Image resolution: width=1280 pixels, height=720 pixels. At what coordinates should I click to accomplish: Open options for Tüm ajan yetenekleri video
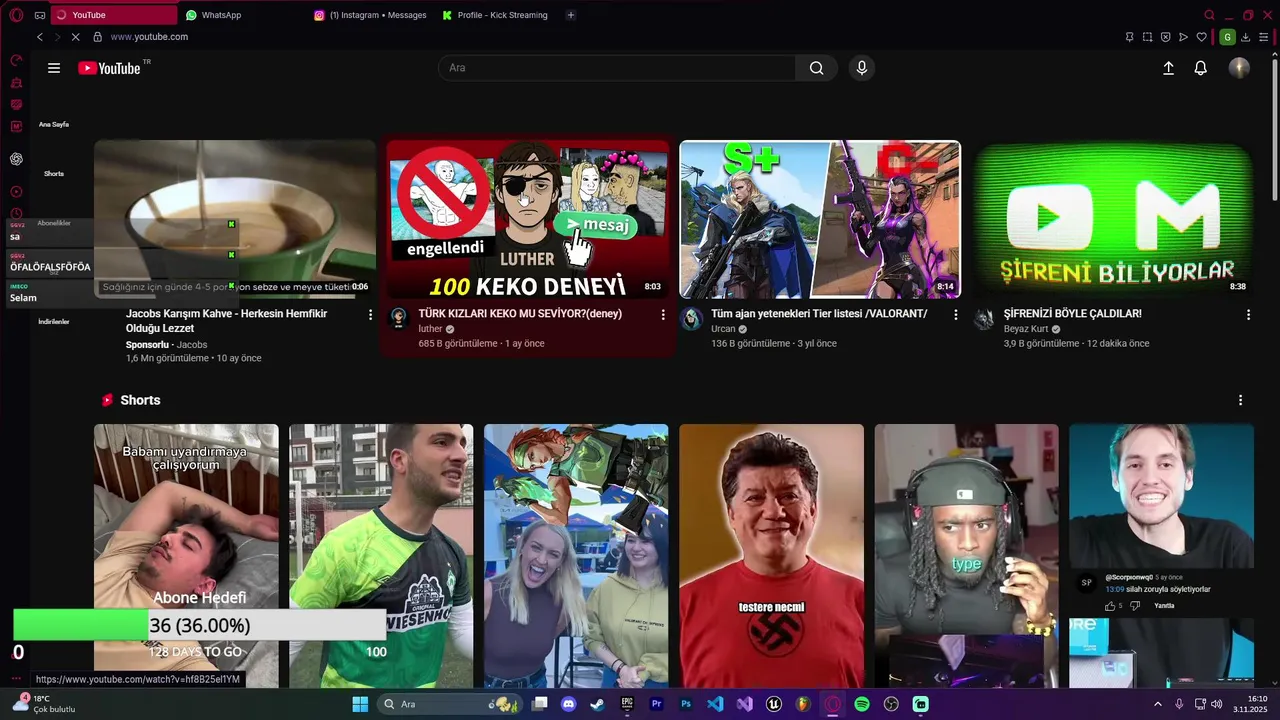(955, 315)
